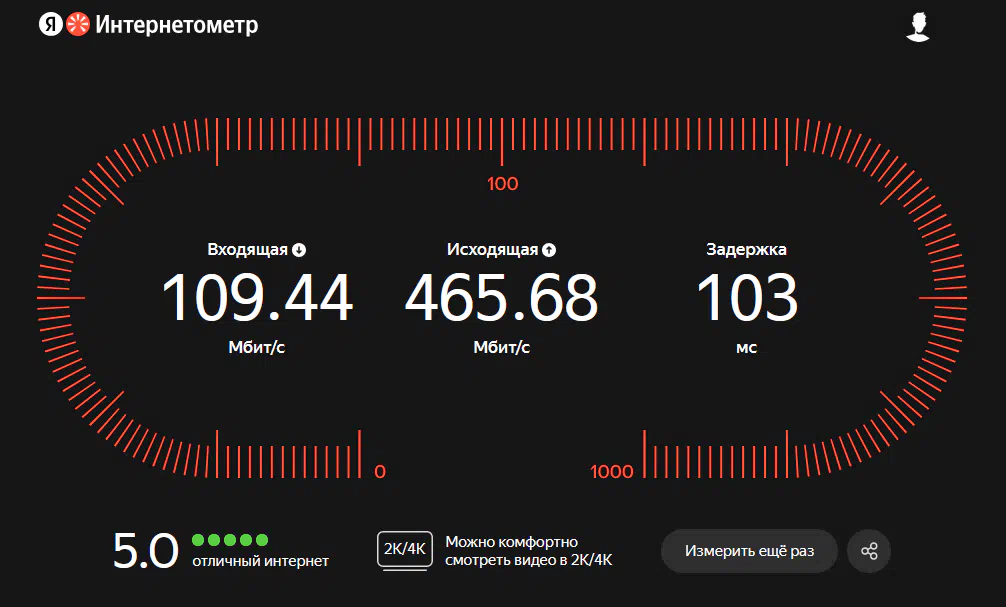The width and height of the screenshot is (1006, 607).
Task: Open the Интернетометр title link
Action: pyautogui.click(x=177, y=25)
